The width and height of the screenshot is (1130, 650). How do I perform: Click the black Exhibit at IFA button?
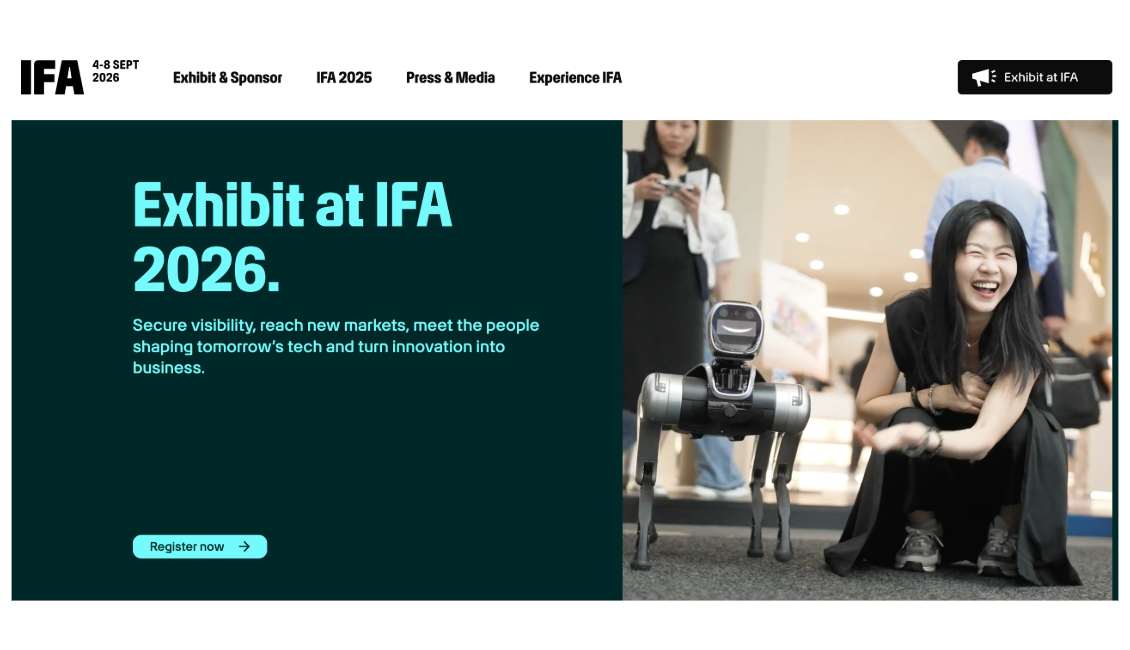1034,77
